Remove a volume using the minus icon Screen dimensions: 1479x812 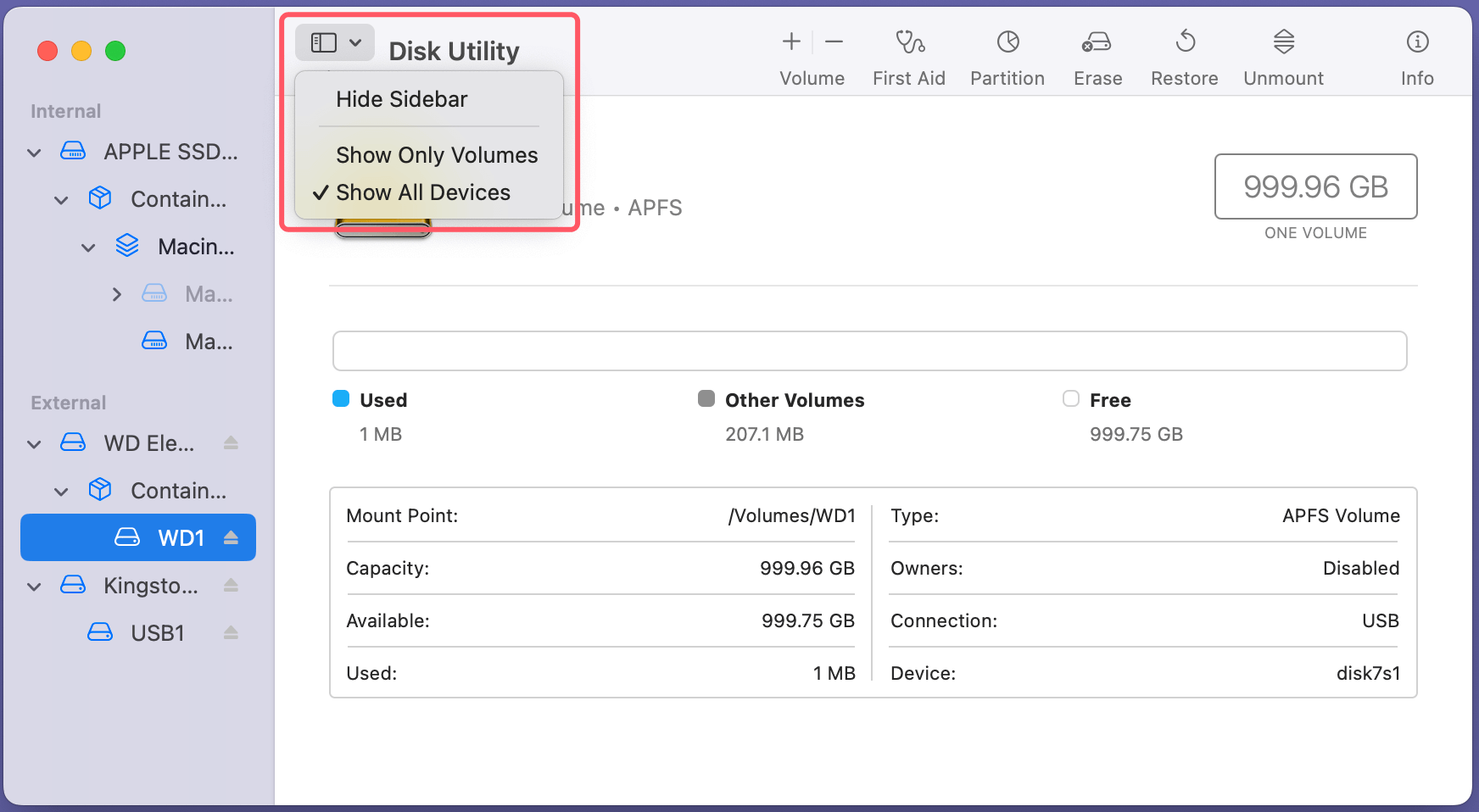point(834,41)
